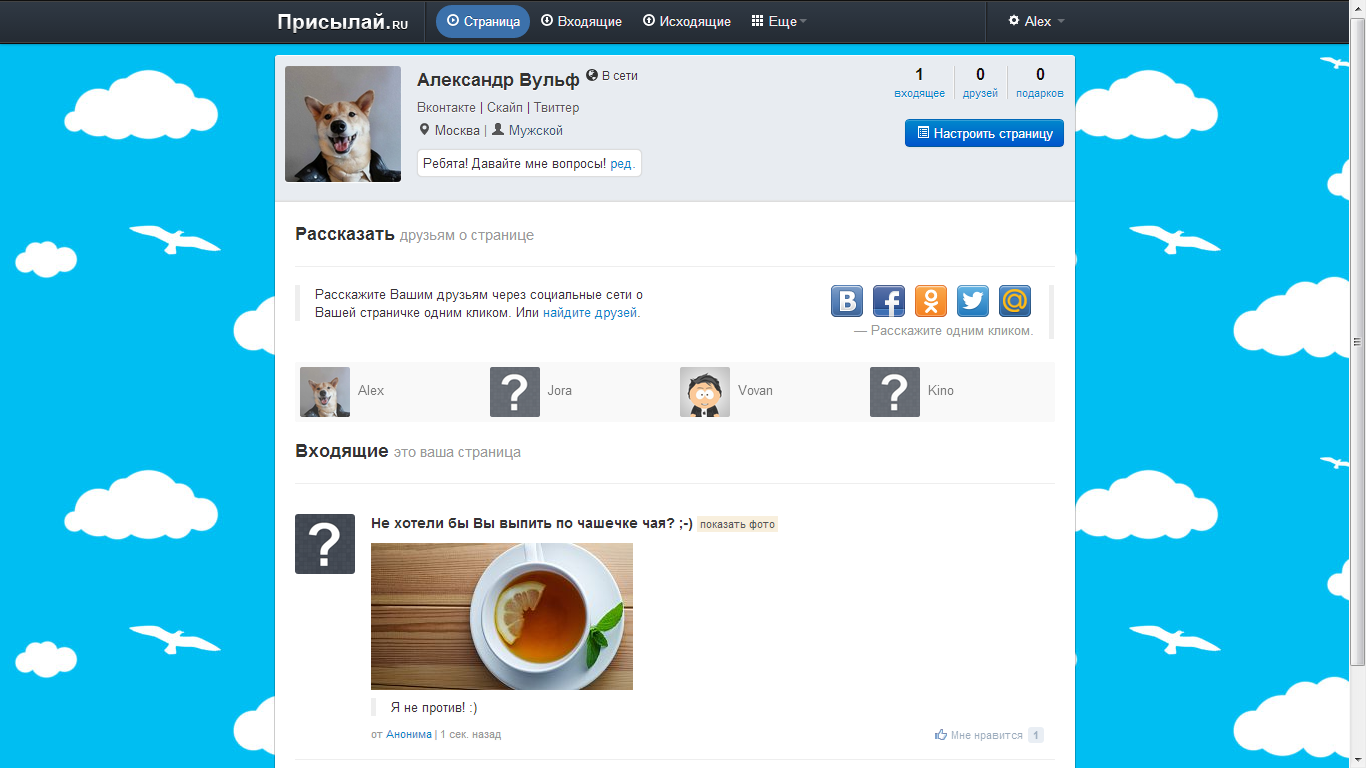Image resolution: width=1366 pixels, height=768 pixels.
Task: Open Jora's question-mark avatar
Action: 515,392
